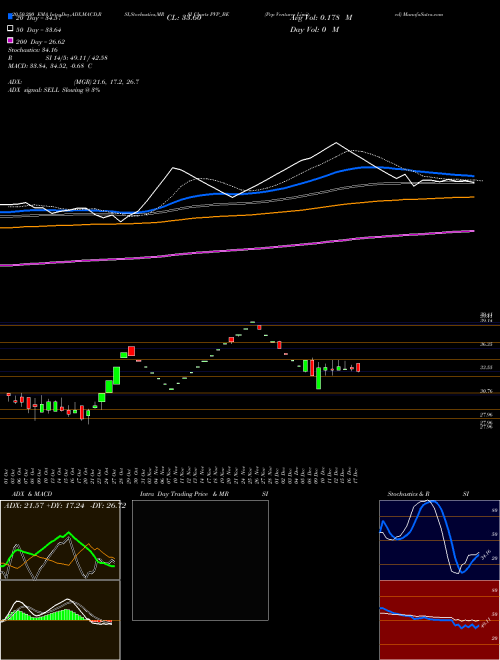Image resolution: width=500 pixels, height=660 pixels.
Task: Select the '50 Day = 33.64' legend text
Action: [x=39, y=29]
